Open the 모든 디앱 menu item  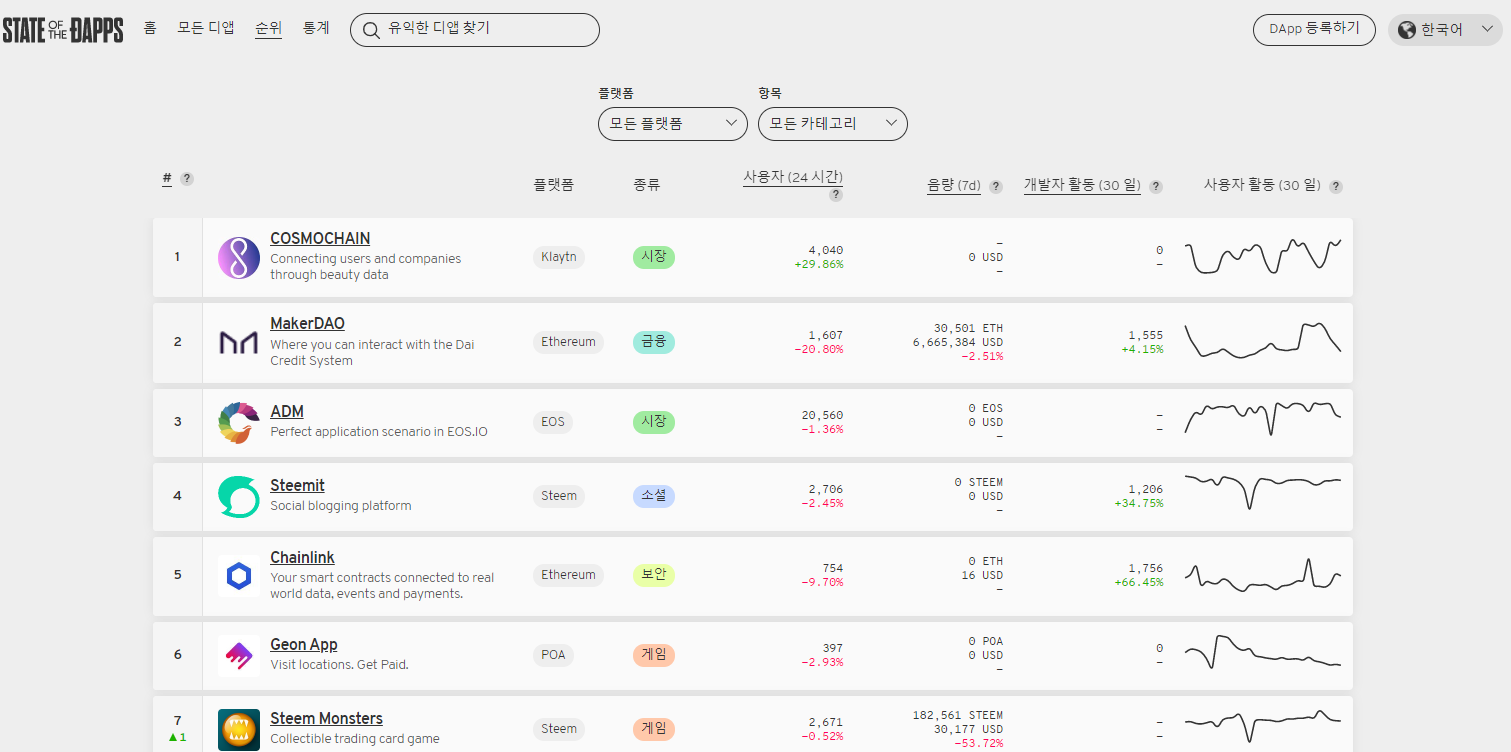tap(206, 28)
